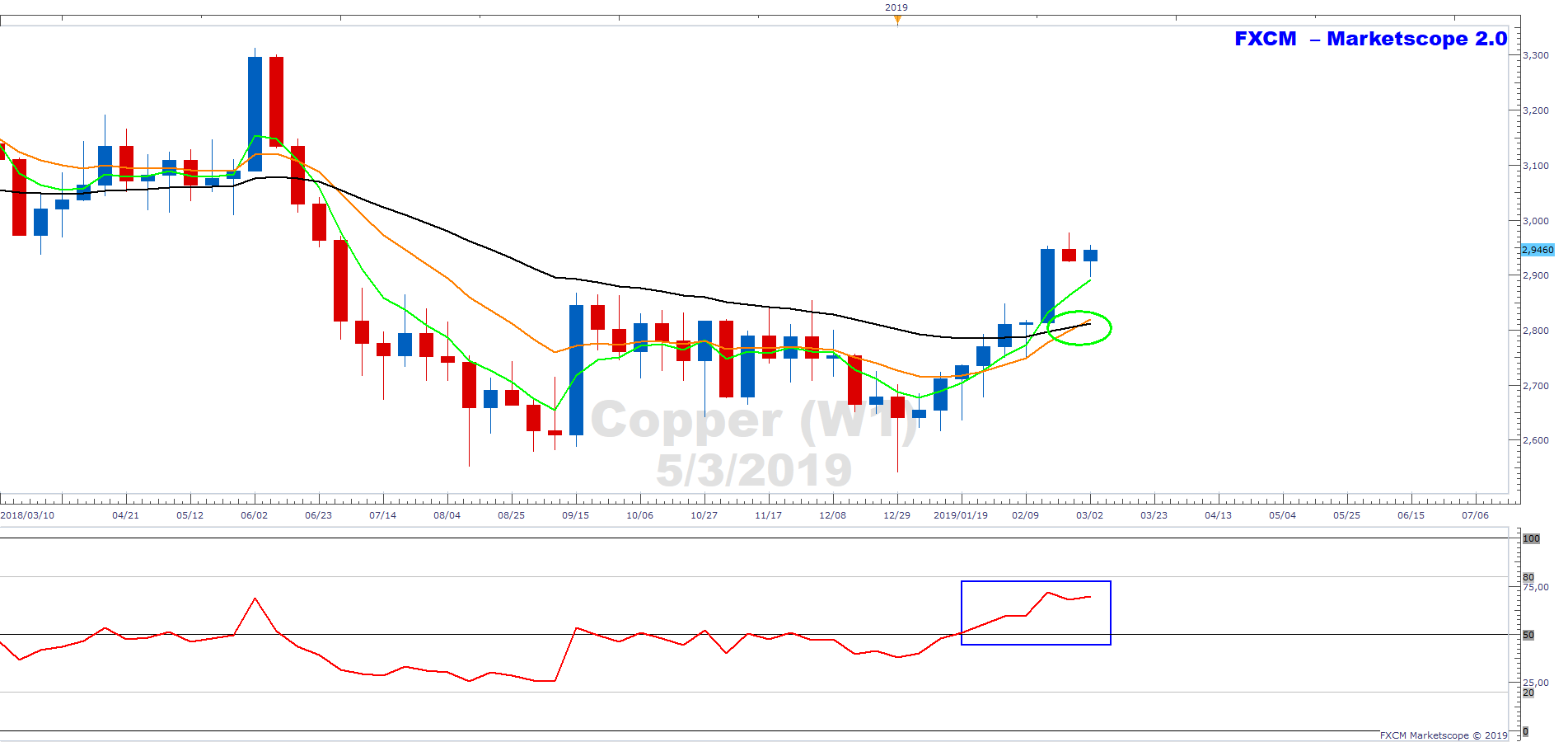This screenshot has height=742, width=1568.
Task: Click the 05/12 date label
Action: pos(190,515)
